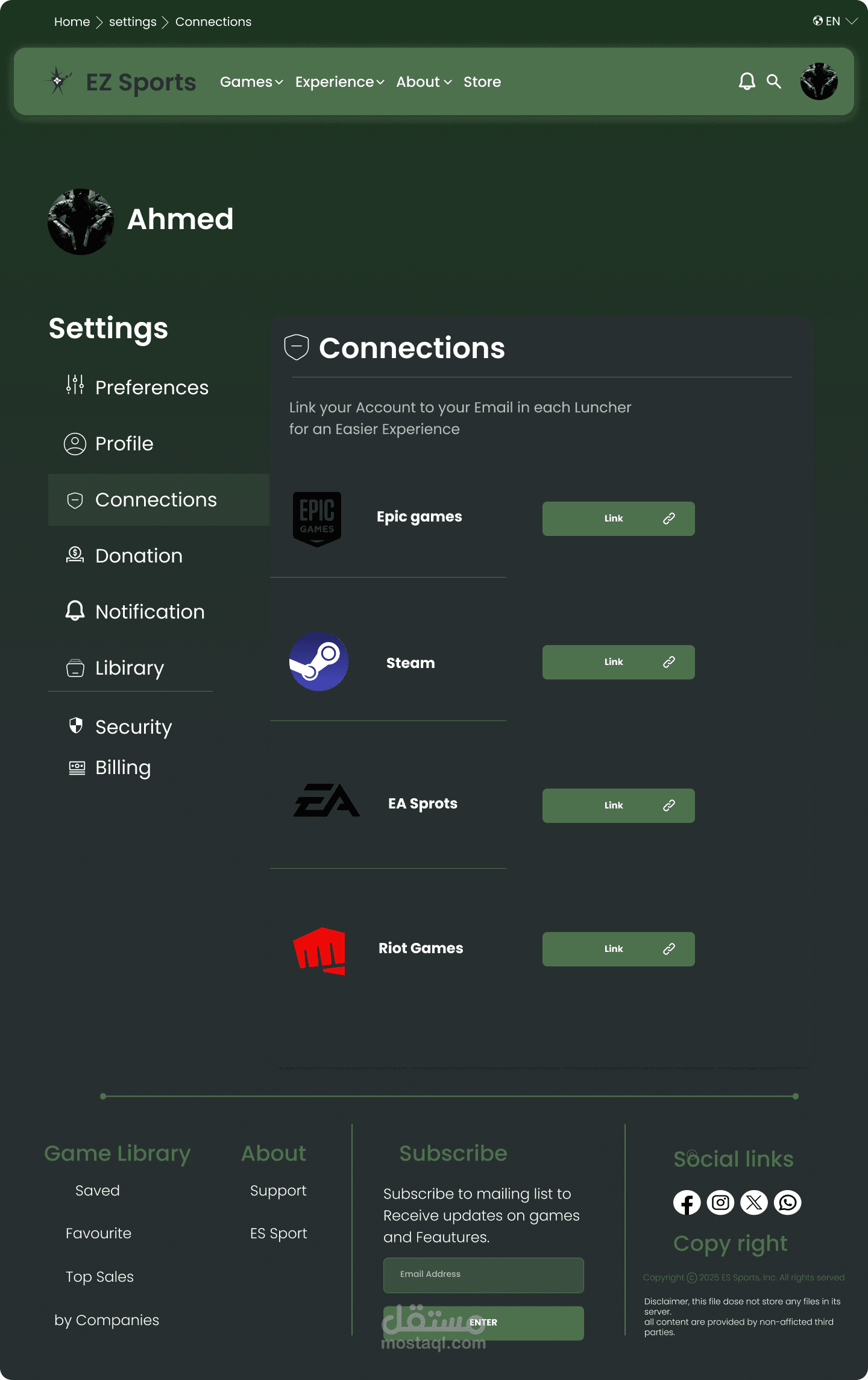This screenshot has width=868, height=1380.
Task: Open the Instagram social link icon
Action: pyautogui.click(x=720, y=1203)
